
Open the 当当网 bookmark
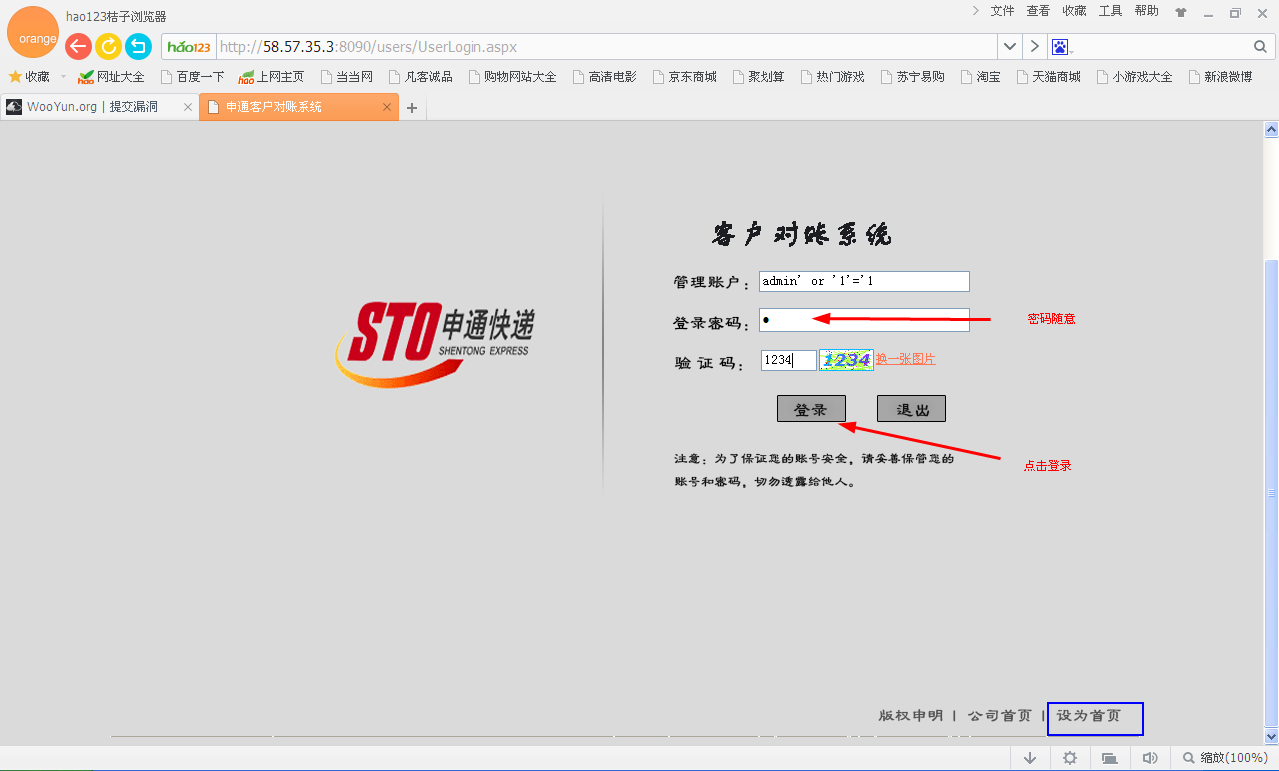(346, 77)
